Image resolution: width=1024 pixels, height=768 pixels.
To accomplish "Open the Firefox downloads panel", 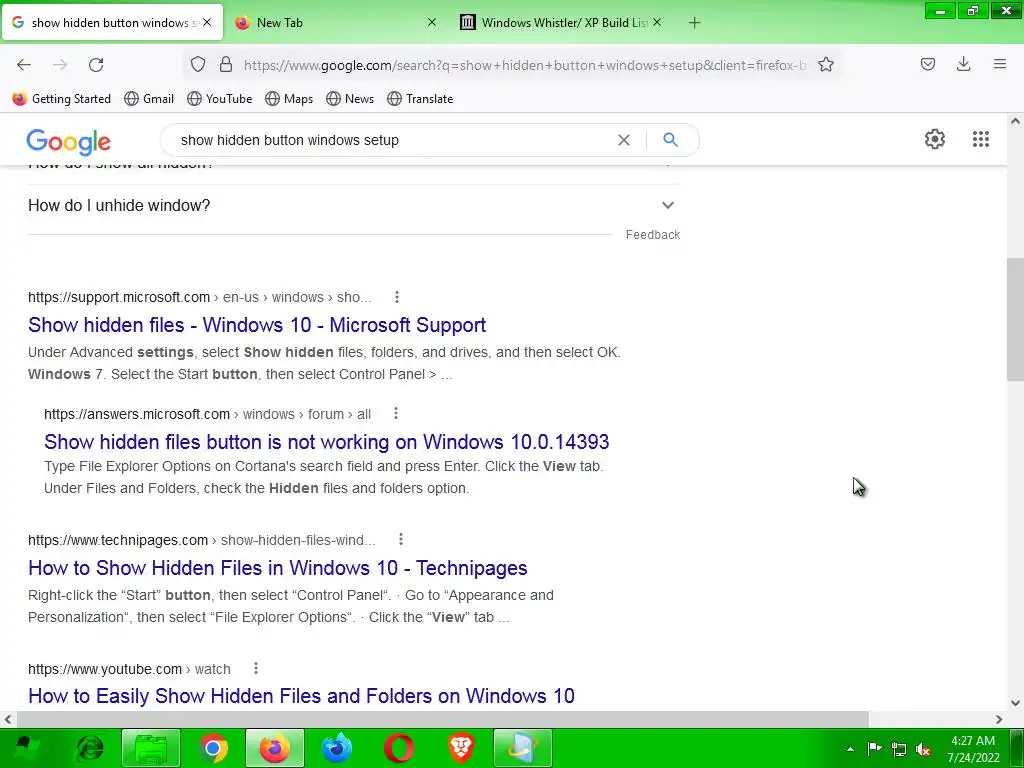I will [963, 64].
